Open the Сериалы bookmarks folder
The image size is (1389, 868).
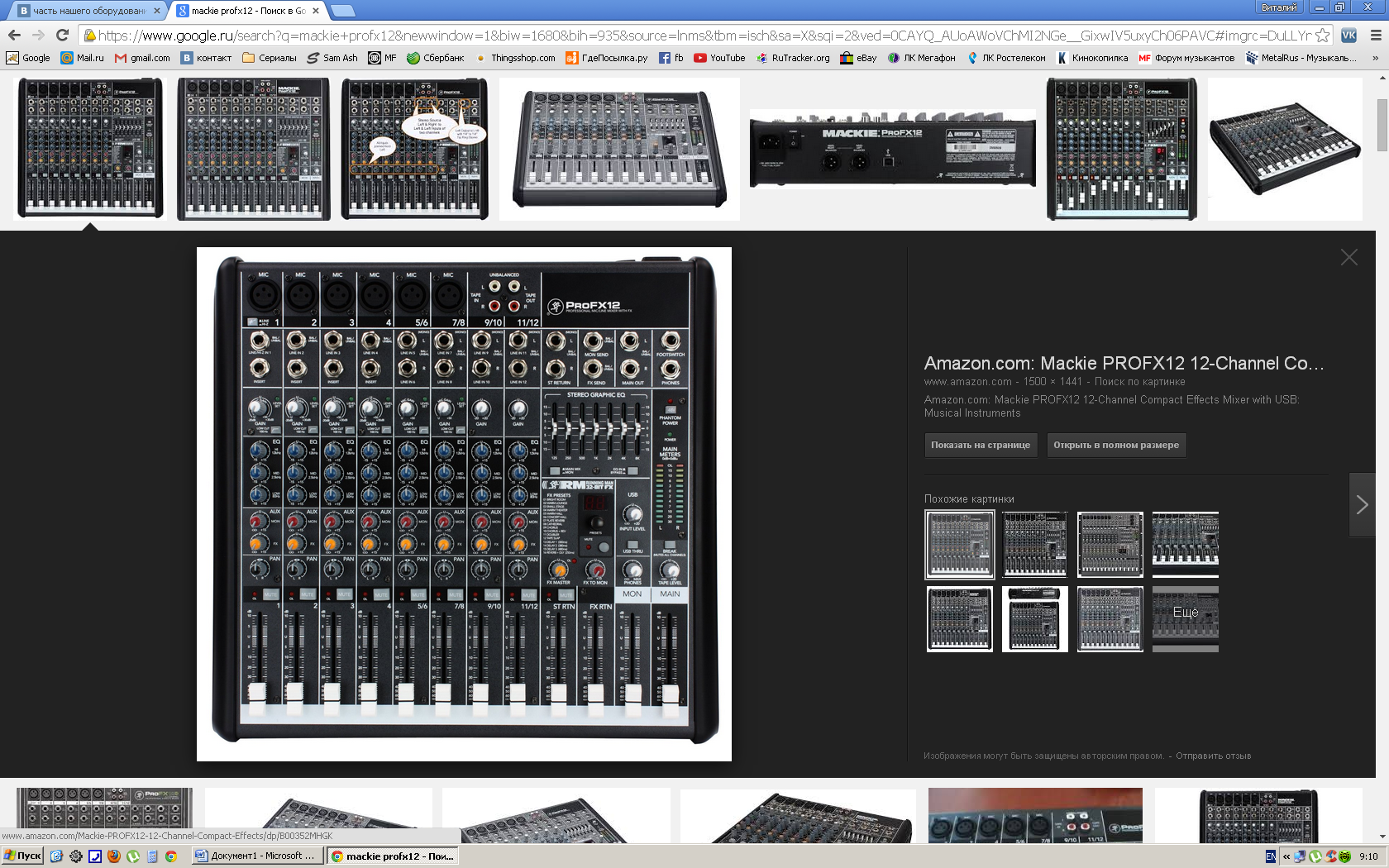point(270,58)
